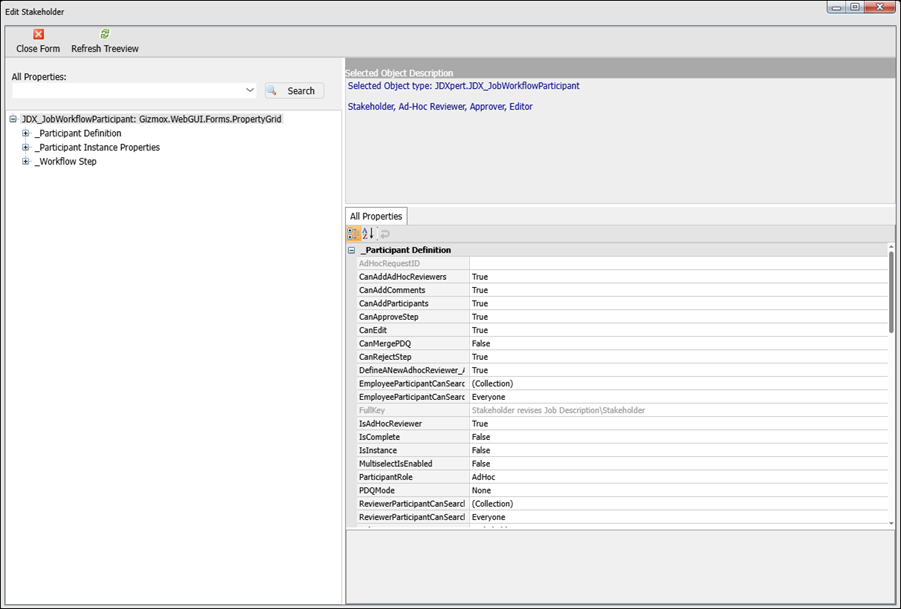The image size is (901, 609).
Task: Click the Refresh Treeview green arrows icon
Action: click(105, 35)
